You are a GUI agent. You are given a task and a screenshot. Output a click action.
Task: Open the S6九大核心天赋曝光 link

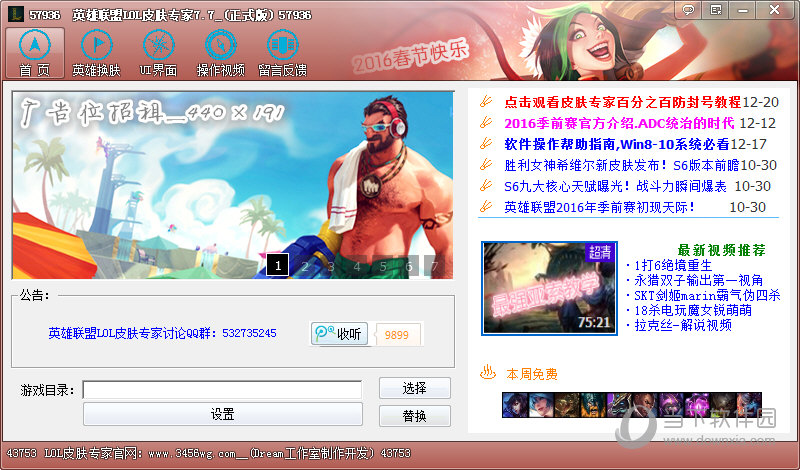tap(615, 186)
